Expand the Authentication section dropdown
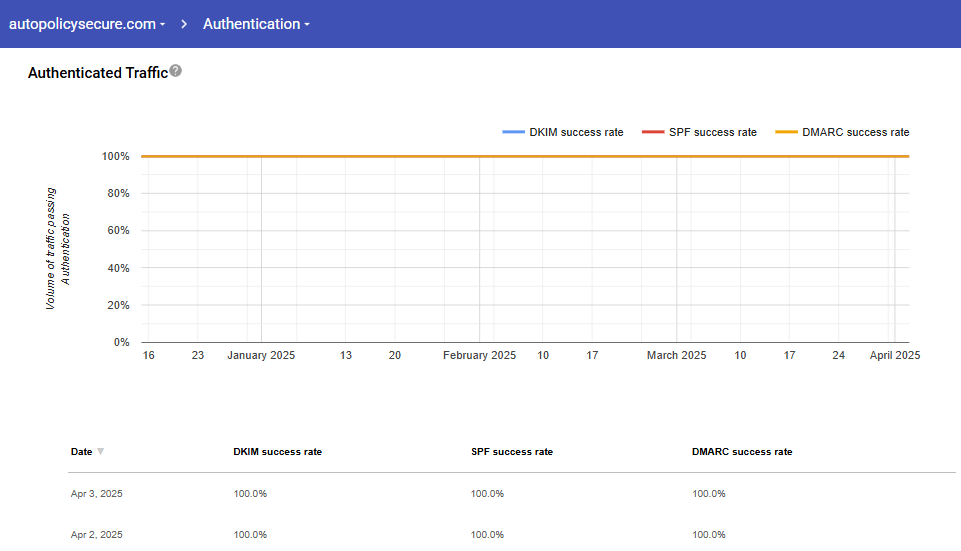 256,24
